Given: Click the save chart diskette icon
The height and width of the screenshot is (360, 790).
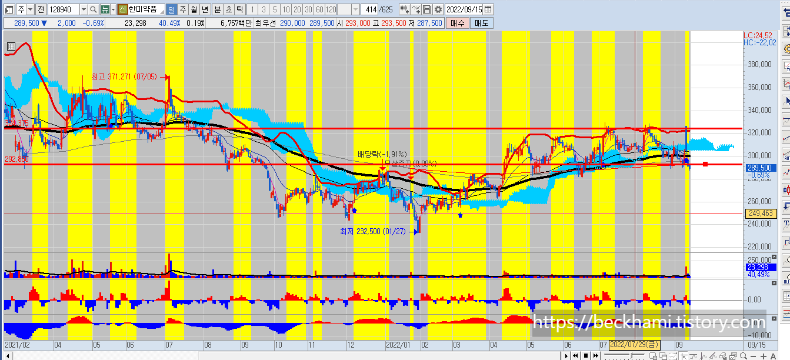Looking at the screenshot, I should 427,10.
